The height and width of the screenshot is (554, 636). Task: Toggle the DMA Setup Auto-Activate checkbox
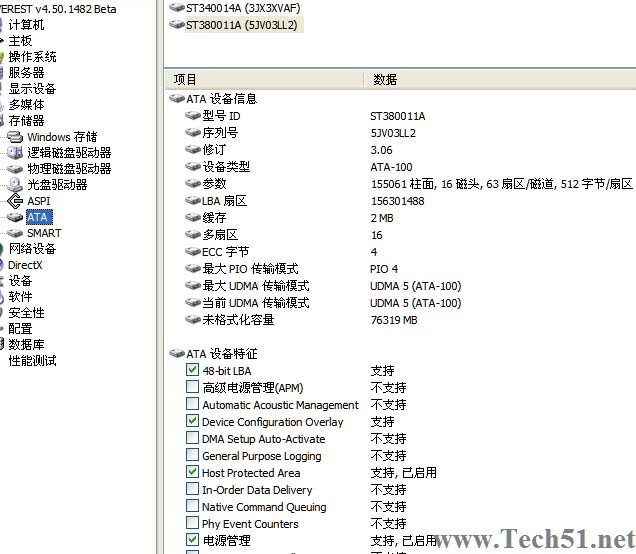[192, 438]
